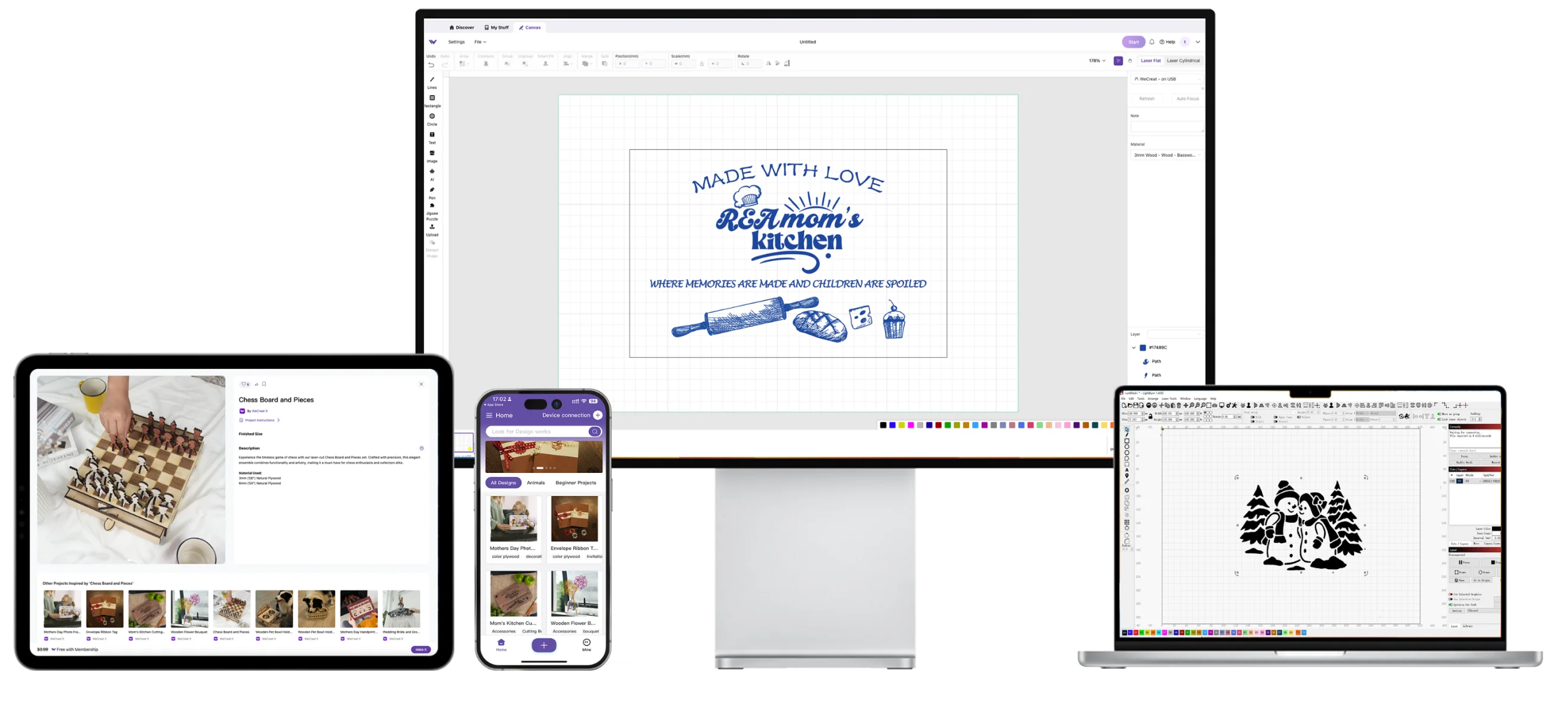The width and height of the screenshot is (1568, 713).
Task: Pick the Rectangle tool
Action: (x=432, y=98)
